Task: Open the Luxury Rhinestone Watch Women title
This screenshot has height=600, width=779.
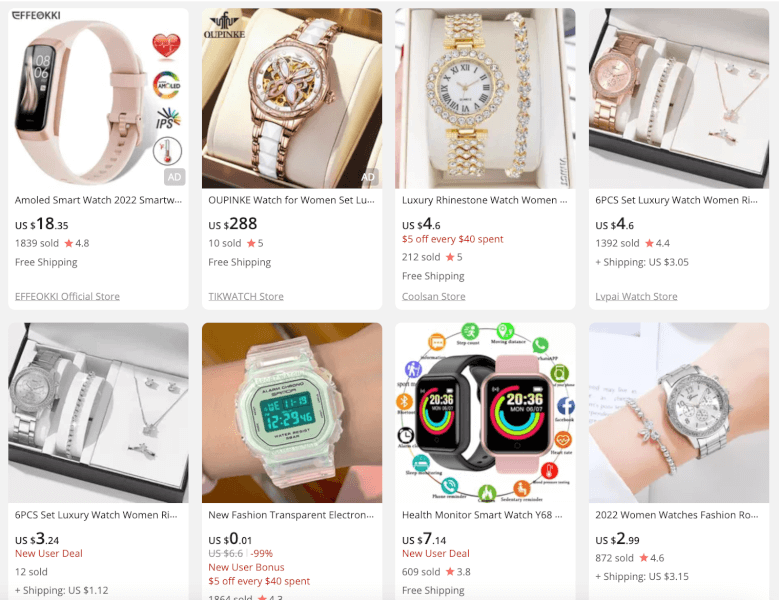Action: pyautogui.click(x=484, y=200)
